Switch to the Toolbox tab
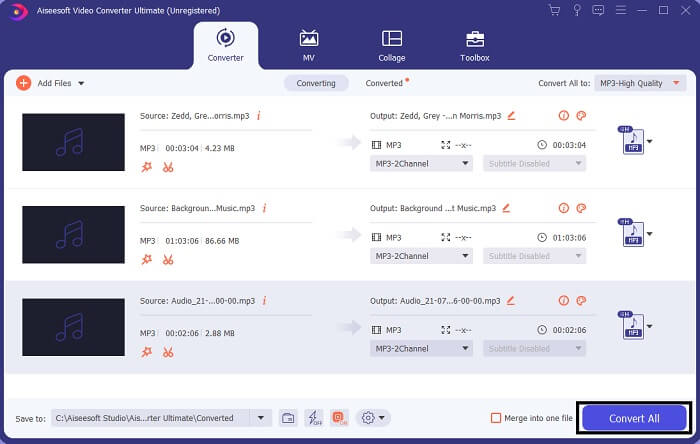The height and width of the screenshot is (444, 700). point(475,45)
